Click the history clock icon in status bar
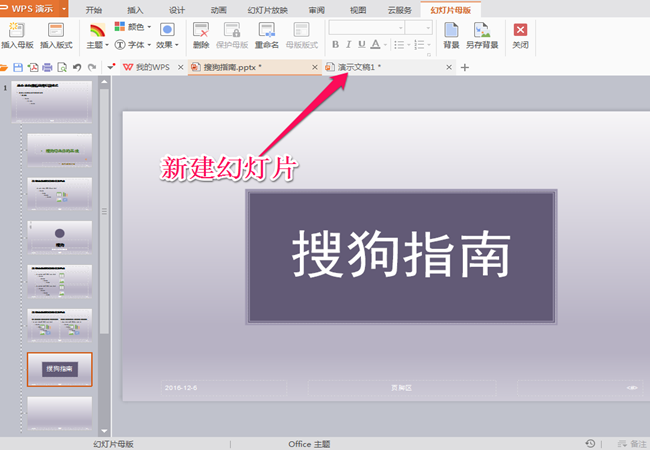Image resolution: width=650 pixels, height=450 pixels. tap(590, 443)
